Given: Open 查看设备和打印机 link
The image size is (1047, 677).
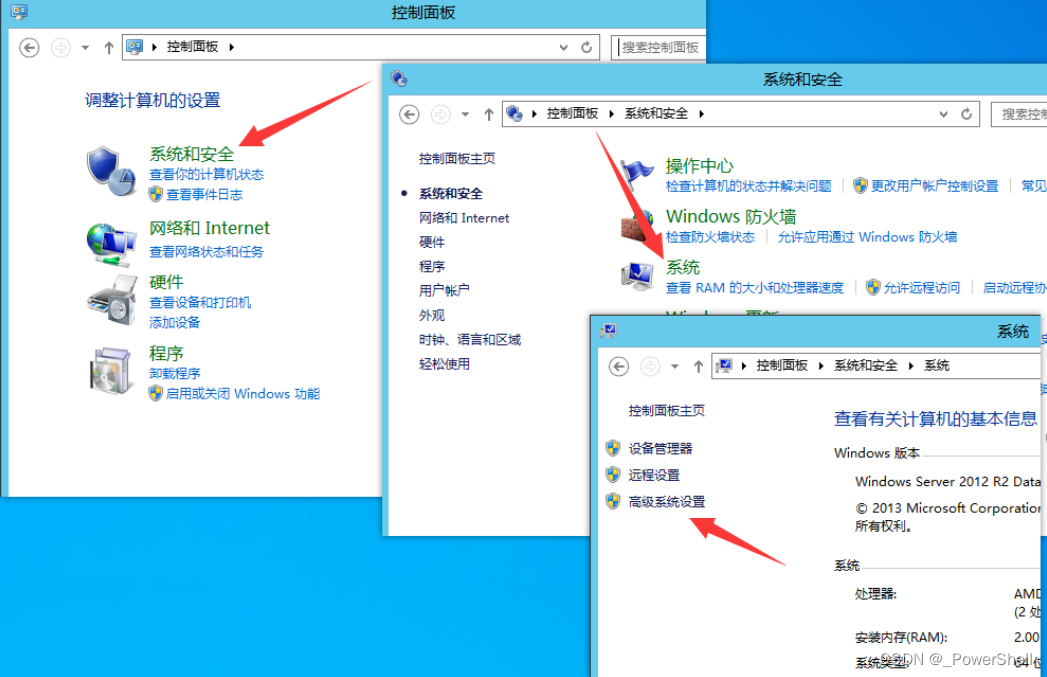Looking at the screenshot, I should (200, 302).
